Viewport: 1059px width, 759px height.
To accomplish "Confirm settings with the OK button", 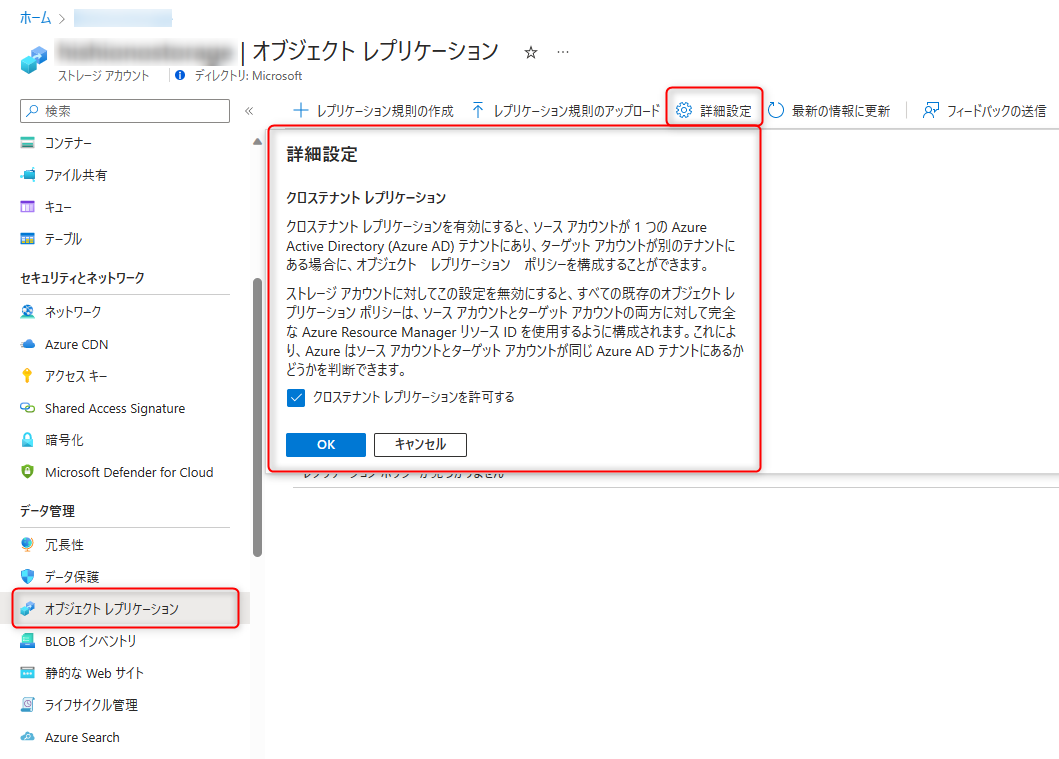I will [x=325, y=444].
